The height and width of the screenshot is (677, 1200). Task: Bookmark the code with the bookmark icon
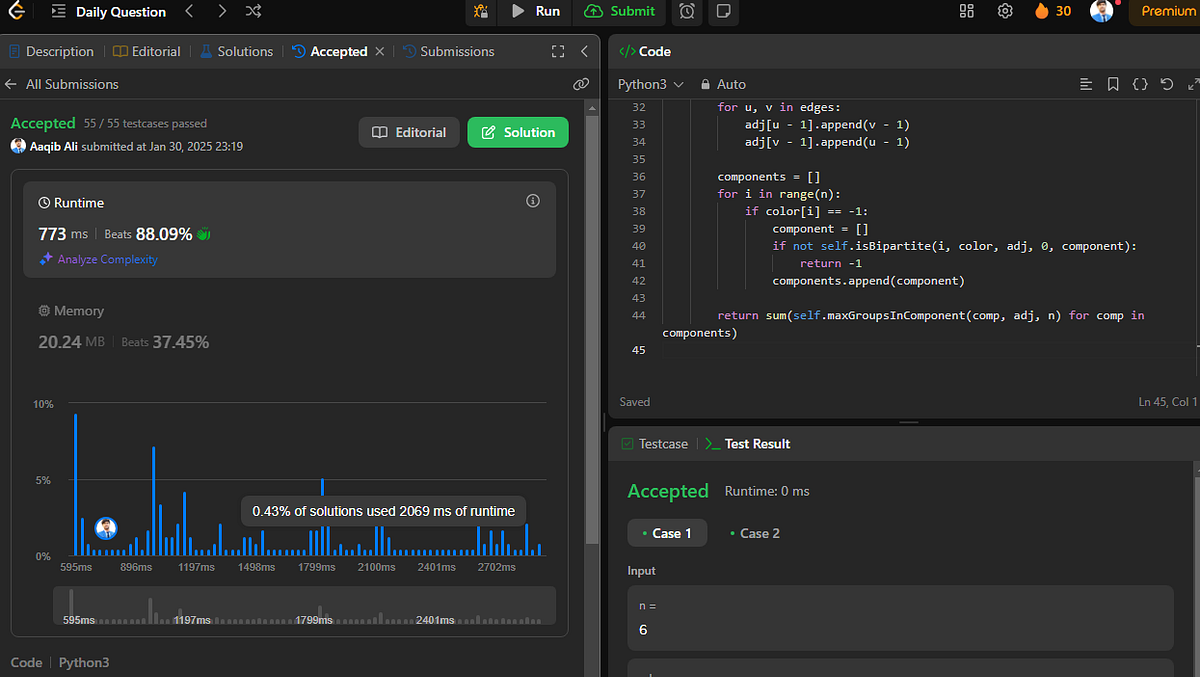(x=1113, y=84)
